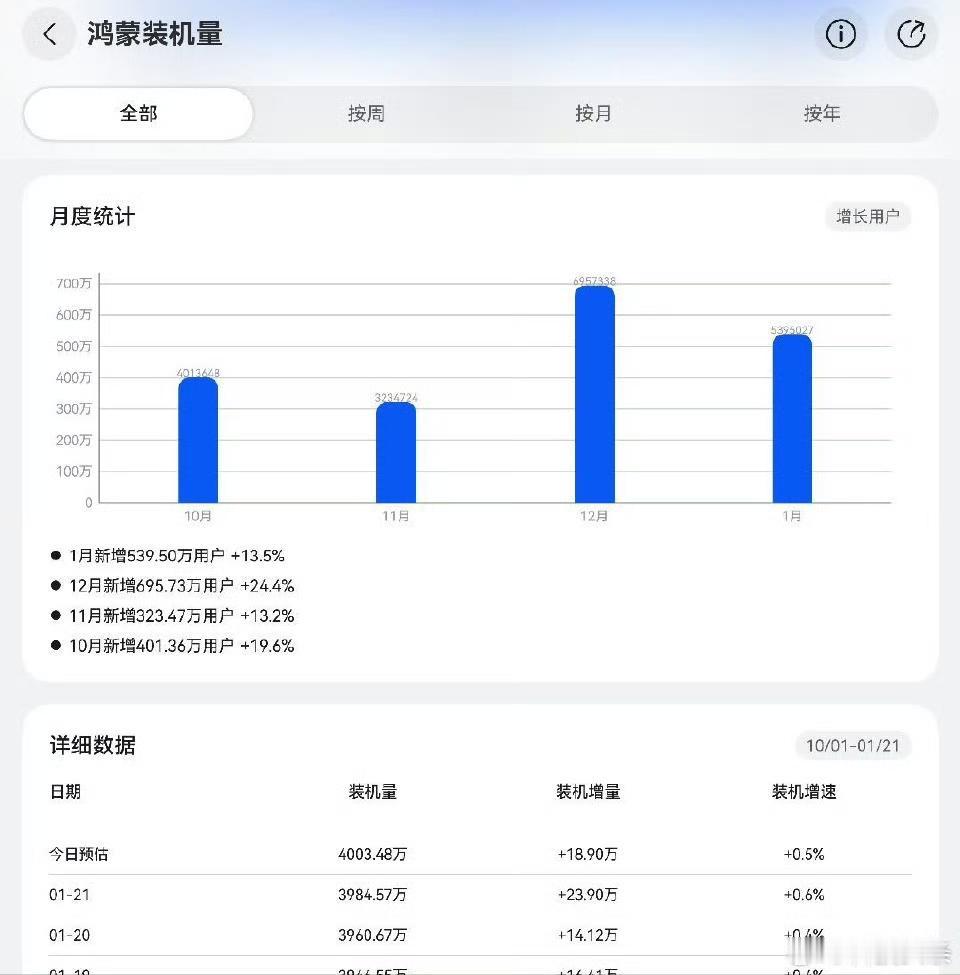Select the 12月 bar in chart
Screen dimensions: 960x975
[x=594, y=394]
